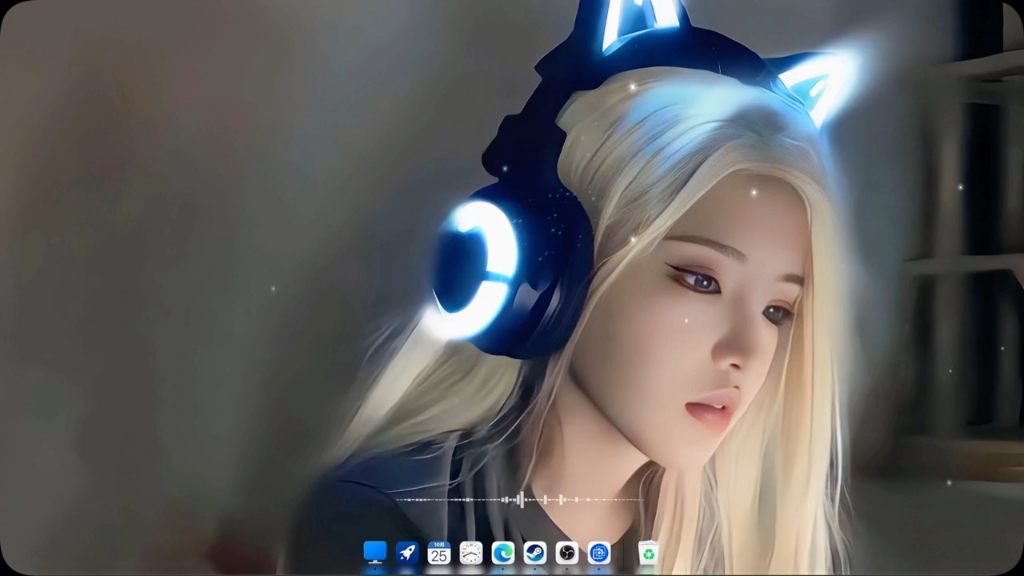Open OBS Studio from the dock
Image resolution: width=1024 pixels, height=576 pixels.
pos(567,553)
